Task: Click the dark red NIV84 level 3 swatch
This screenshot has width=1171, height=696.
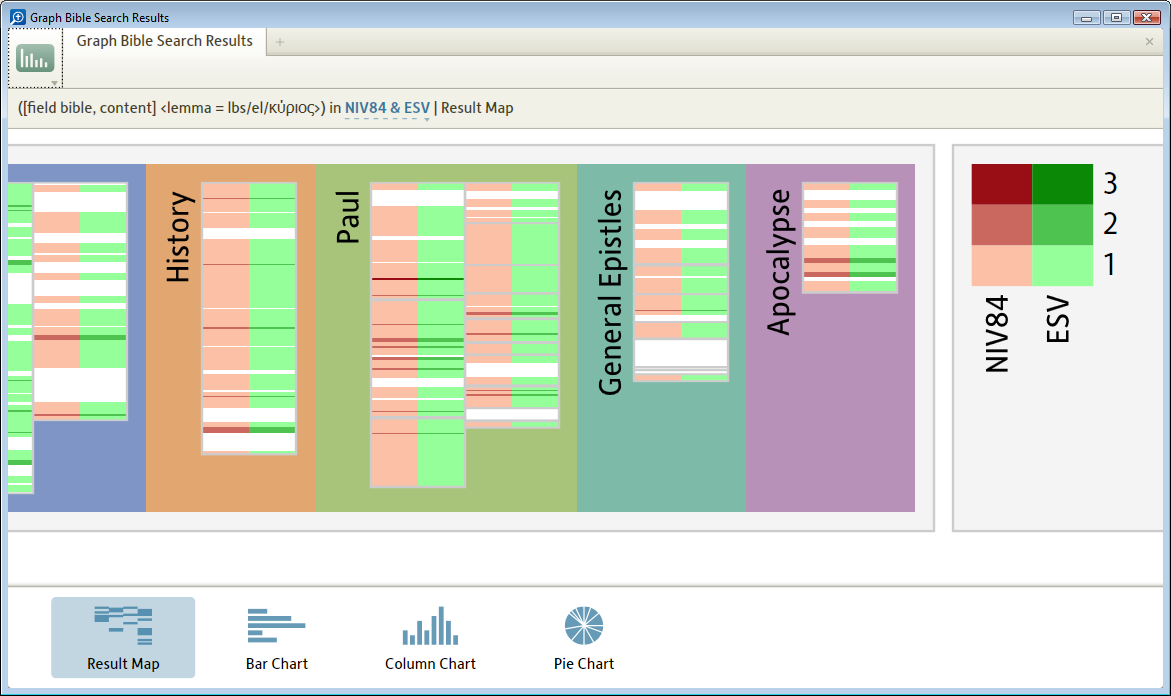Action: 1001,184
